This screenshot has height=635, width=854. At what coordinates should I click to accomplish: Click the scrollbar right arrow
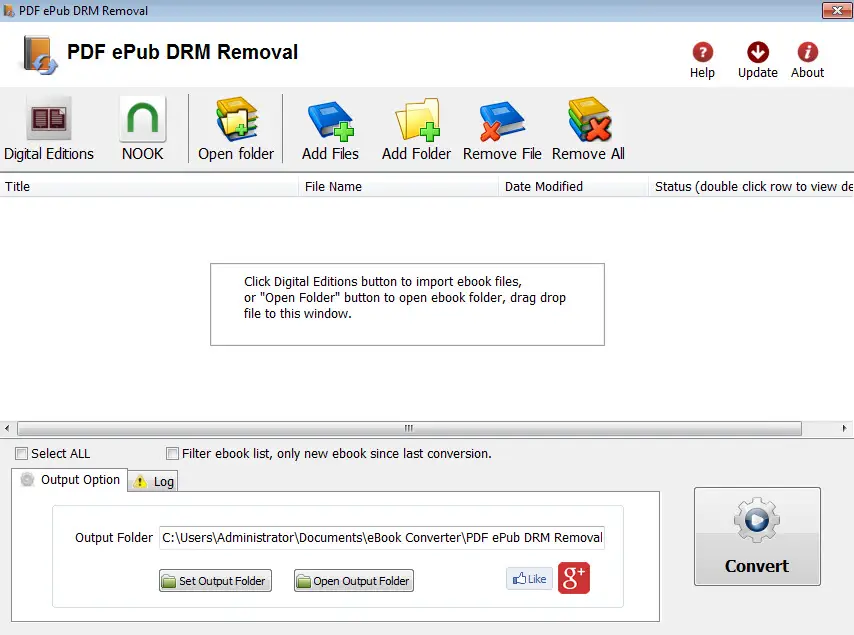point(845,429)
